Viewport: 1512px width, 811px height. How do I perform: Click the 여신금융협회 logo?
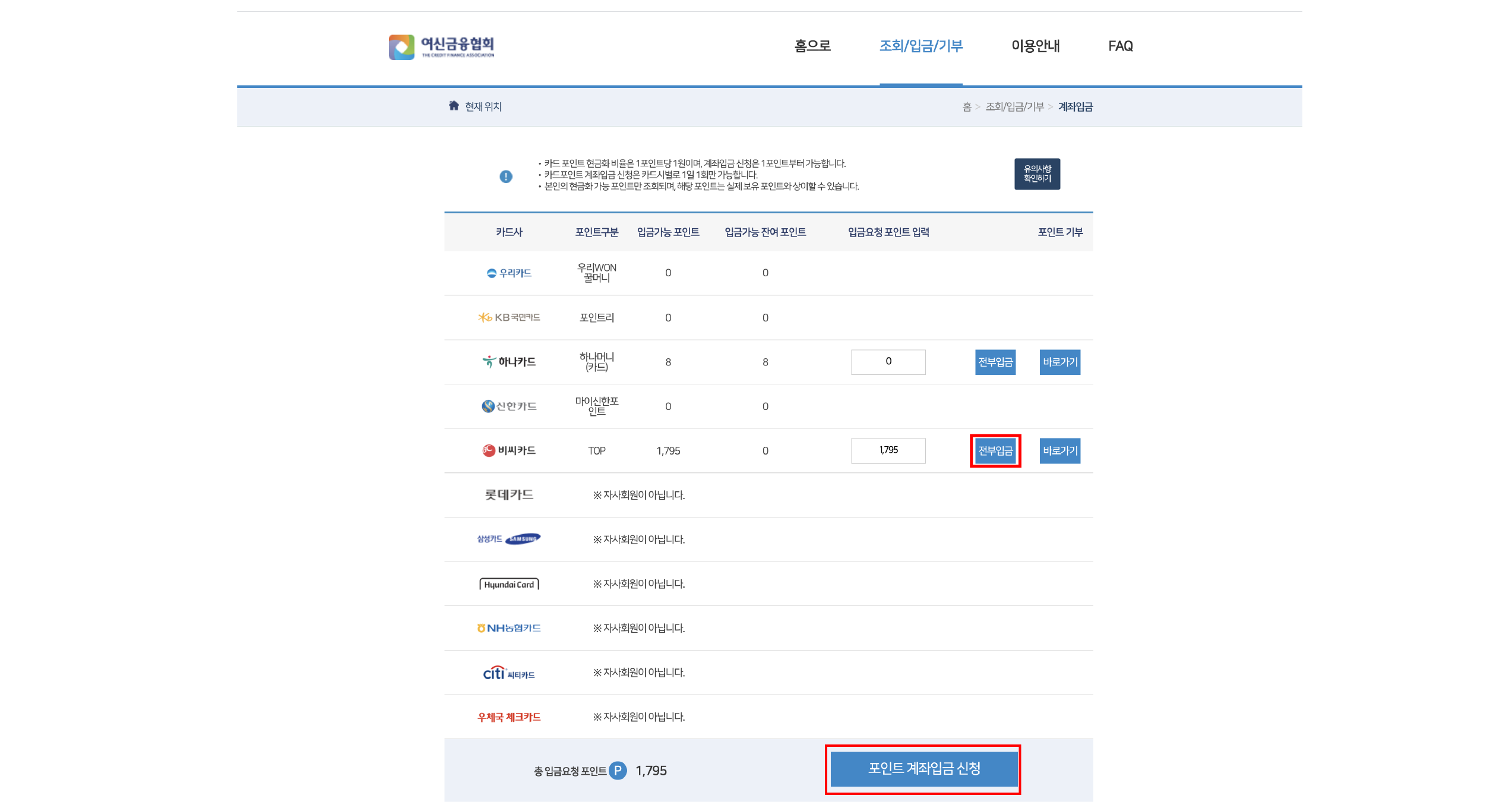click(x=441, y=46)
